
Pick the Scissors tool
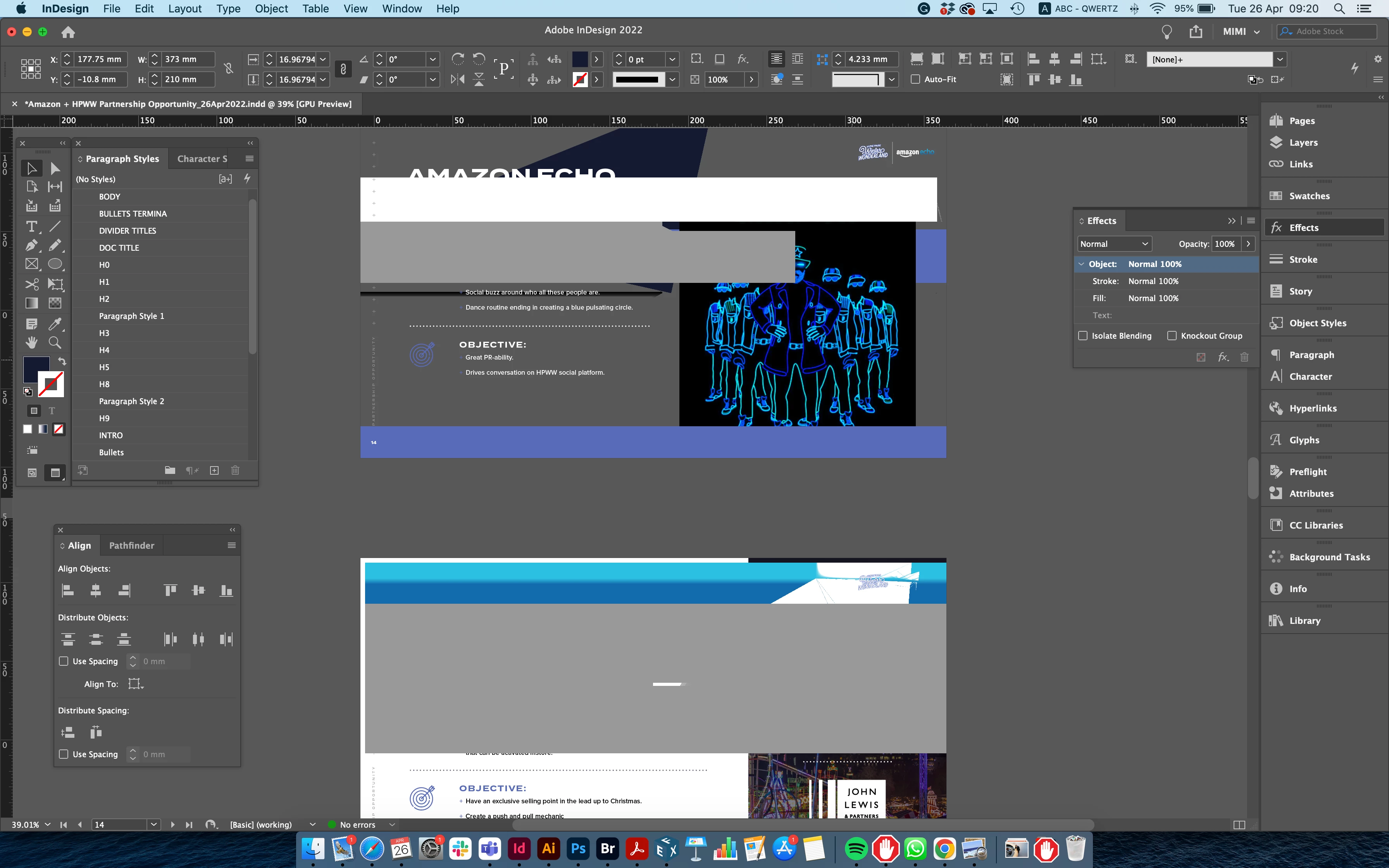[31, 284]
